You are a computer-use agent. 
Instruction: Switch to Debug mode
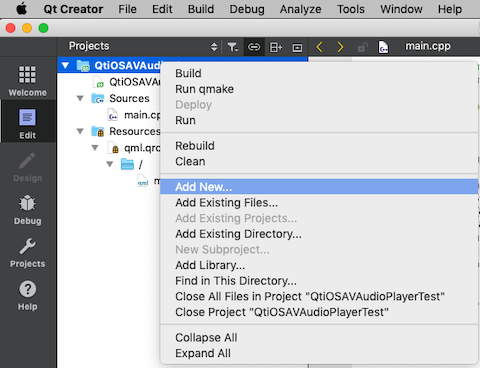[27, 209]
